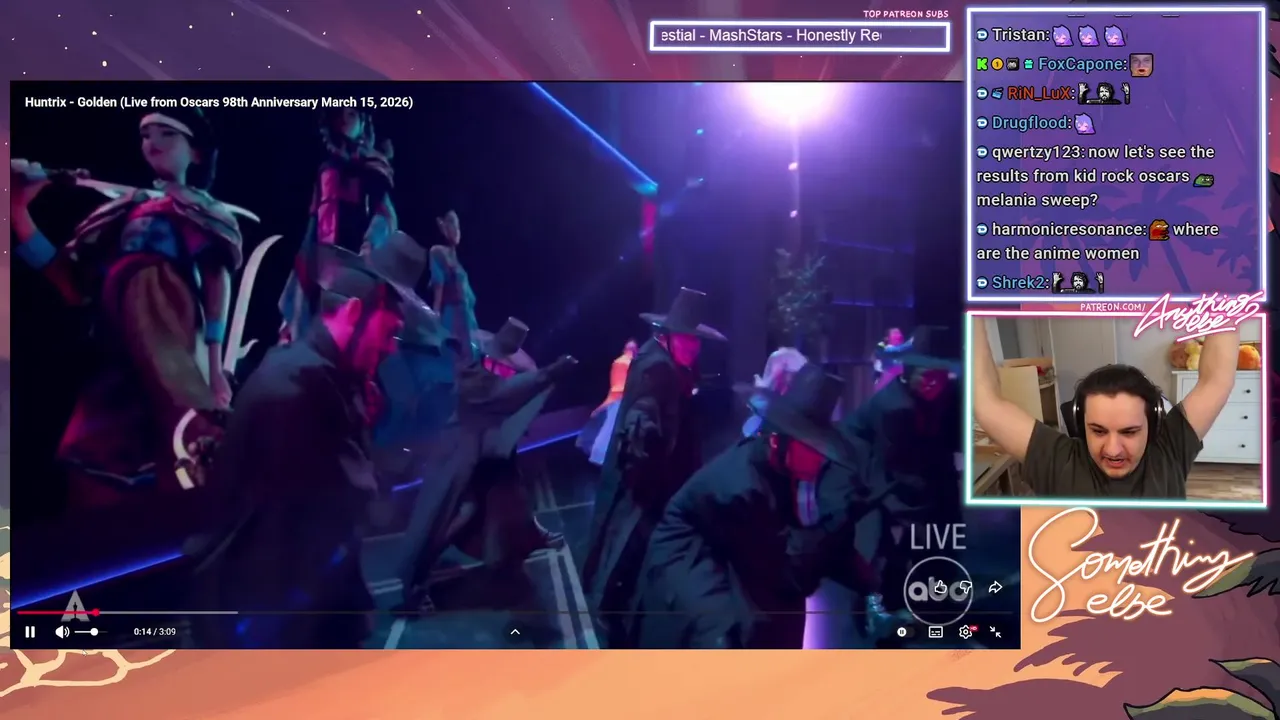1280x720 pixels.
Task: Open the video settings gear
Action: [965, 632]
